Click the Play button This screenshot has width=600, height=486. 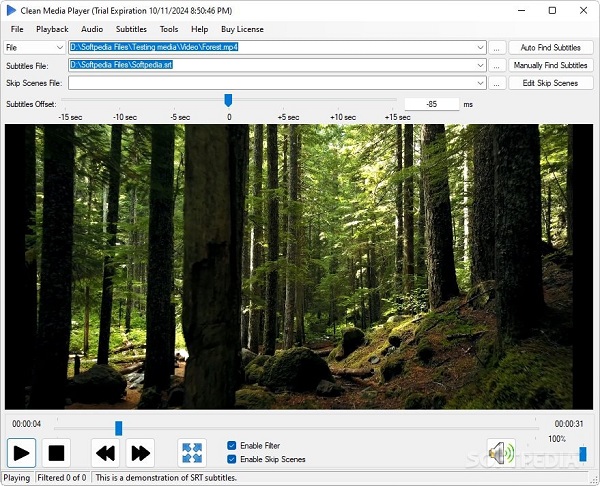pyautogui.click(x=21, y=453)
